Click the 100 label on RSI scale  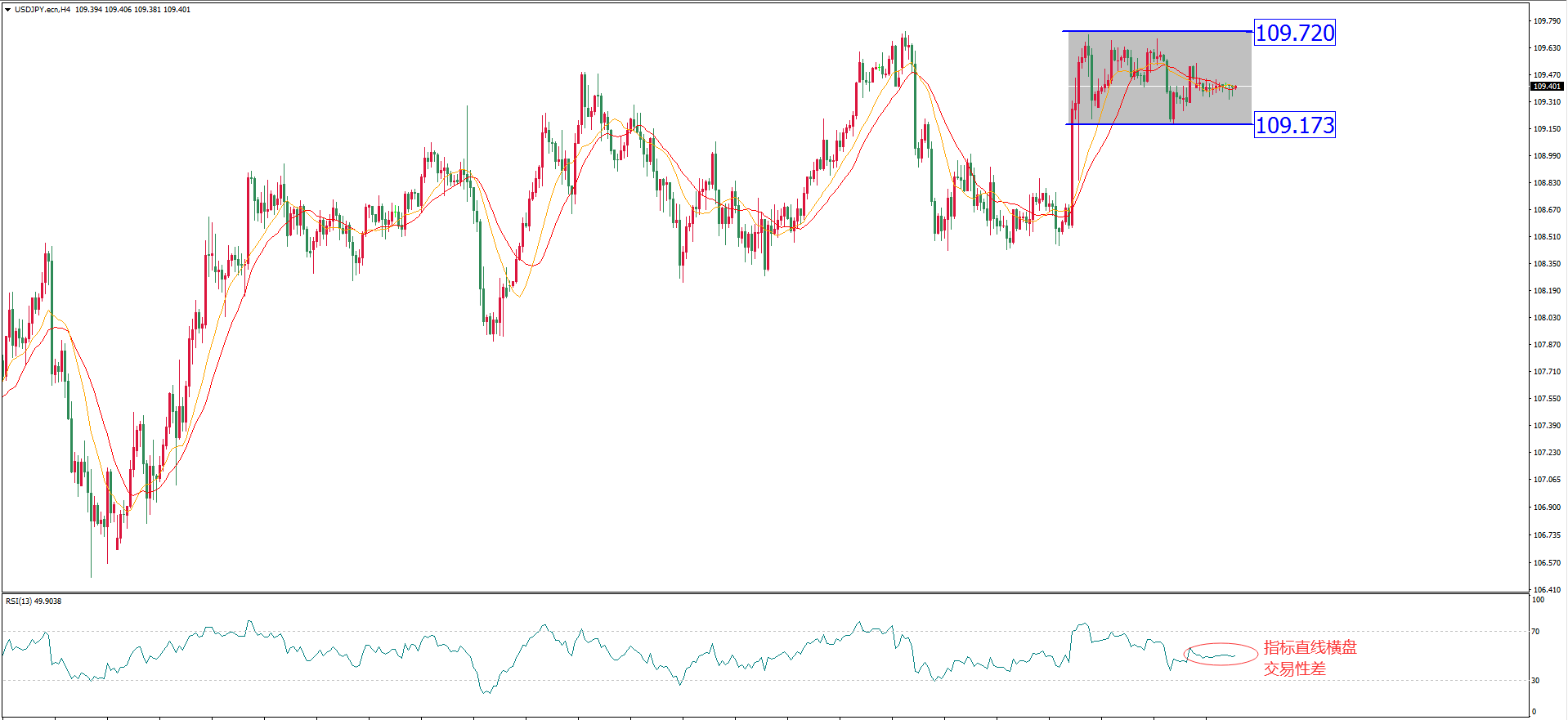click(x=1538, y=600)
